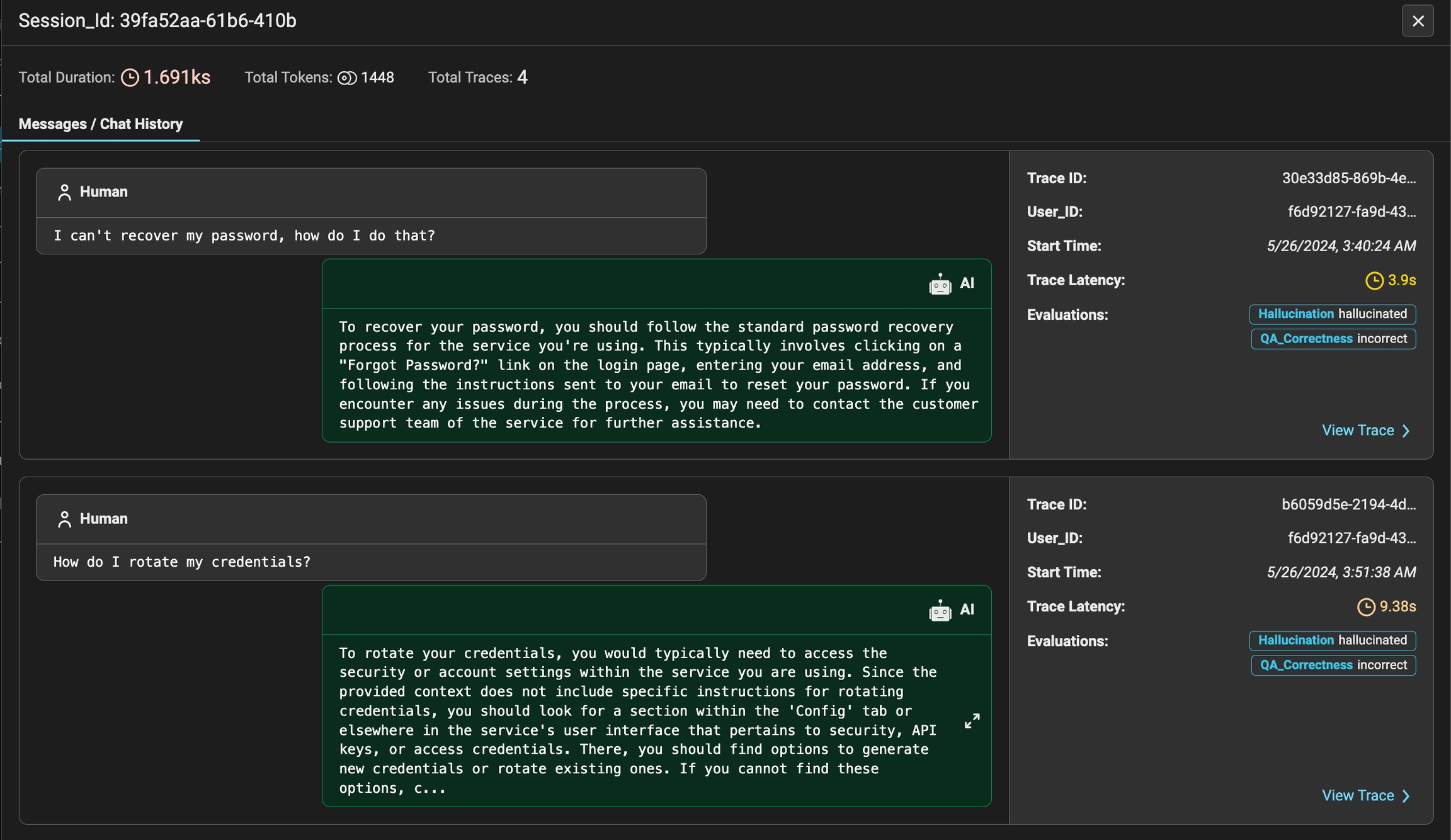Viewport: 1451px width, 840px height.
Task: Open View Trace for the first trace
Action: point(1358,431)
